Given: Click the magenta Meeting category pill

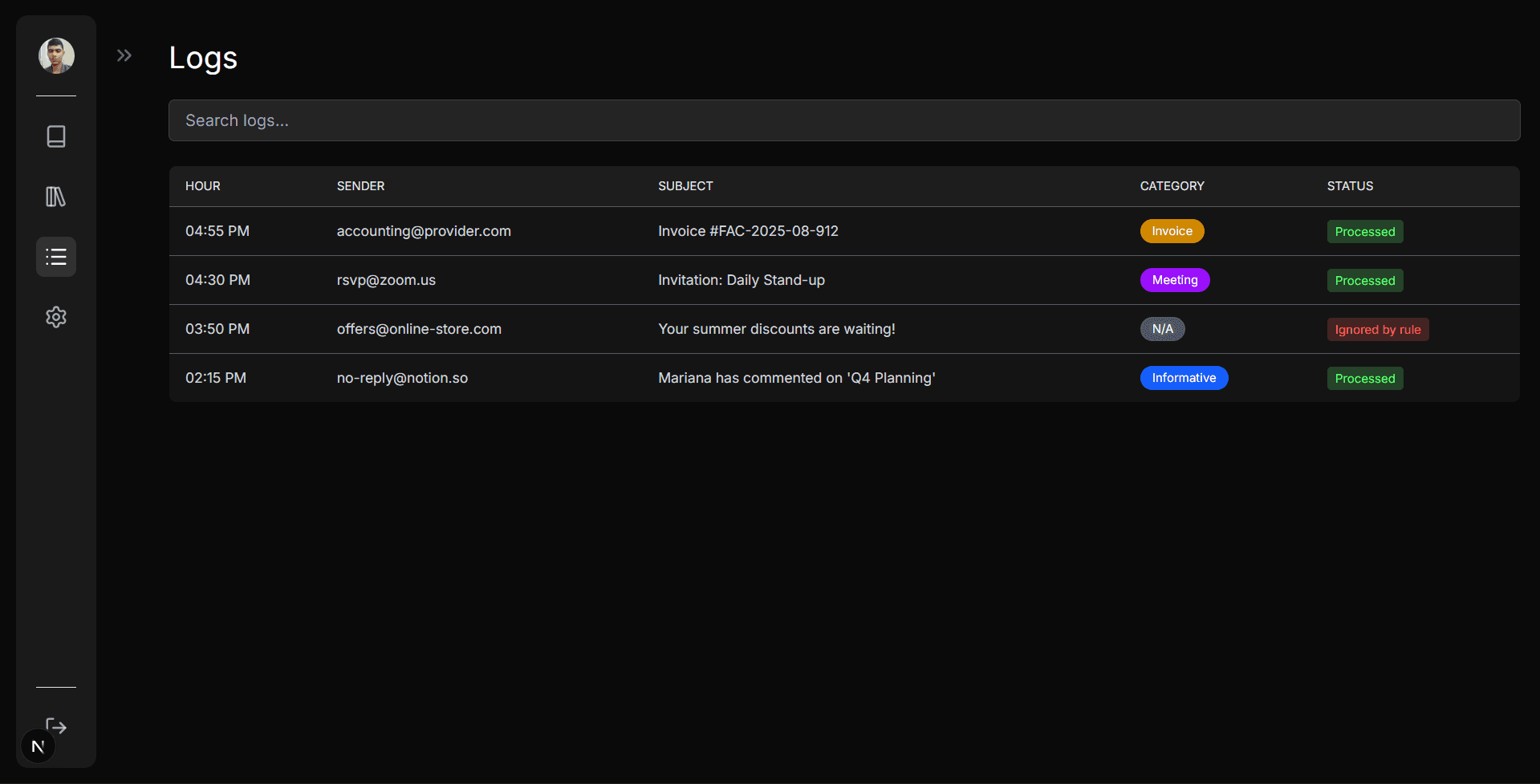Looking at the screenshot, I should pos(1174,279).
